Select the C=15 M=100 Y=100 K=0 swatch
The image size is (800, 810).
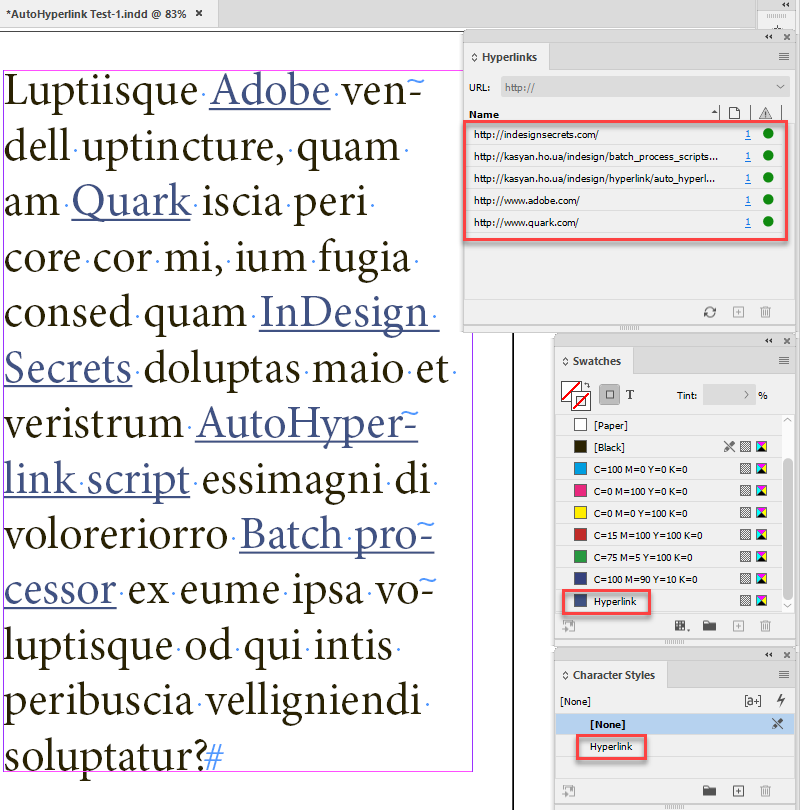pos(669,535)
